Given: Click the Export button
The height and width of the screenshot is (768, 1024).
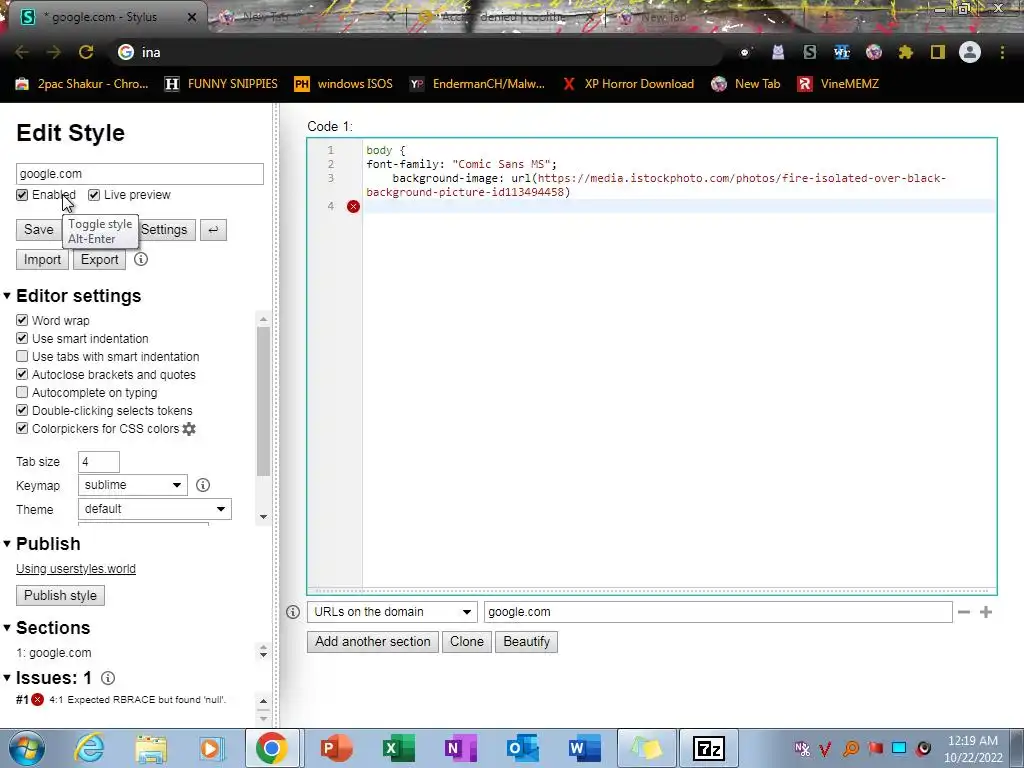Looking at the screenshot, I should 99,260.
